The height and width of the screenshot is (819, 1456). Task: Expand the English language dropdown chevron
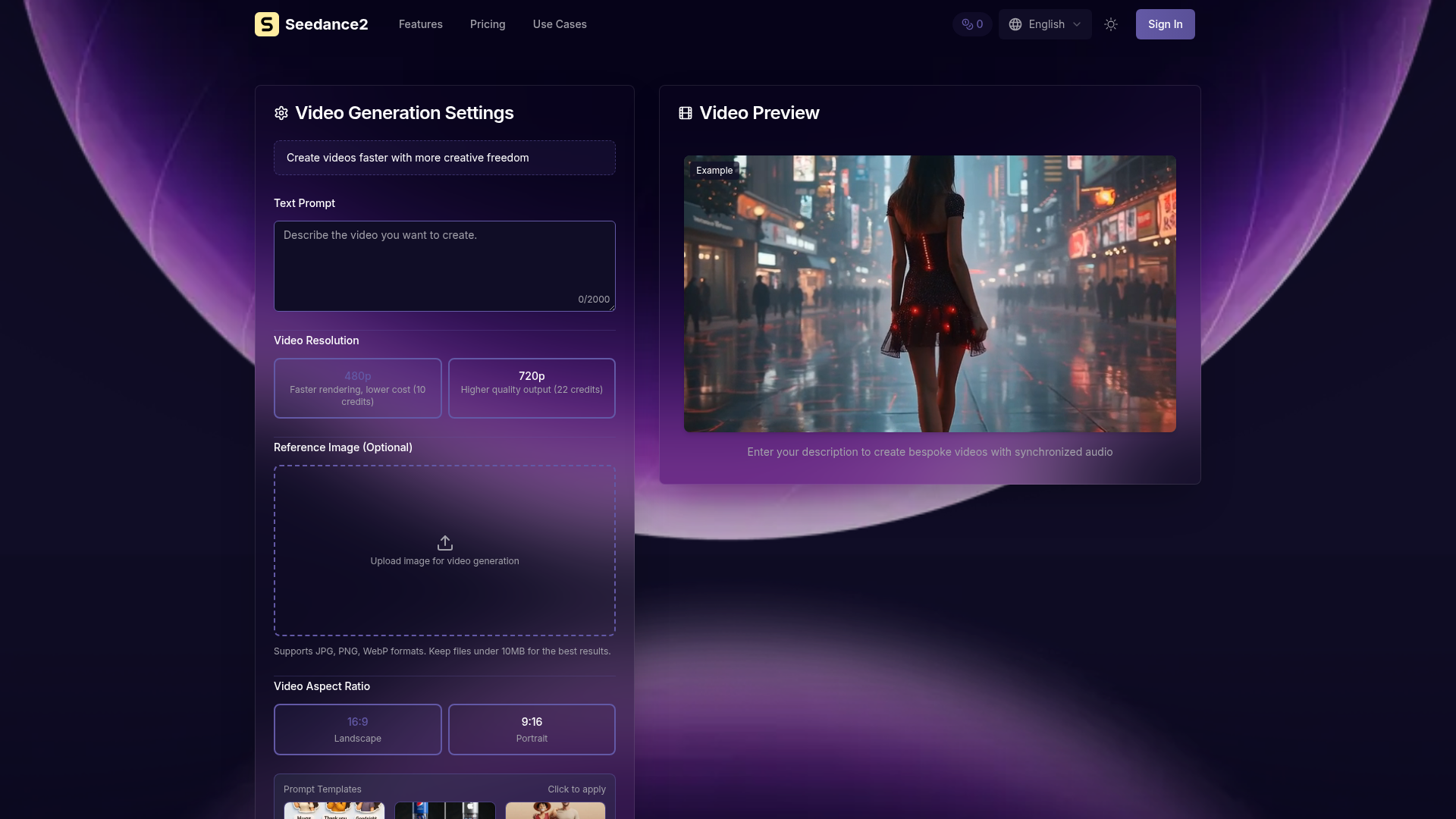pos(1077,24)
